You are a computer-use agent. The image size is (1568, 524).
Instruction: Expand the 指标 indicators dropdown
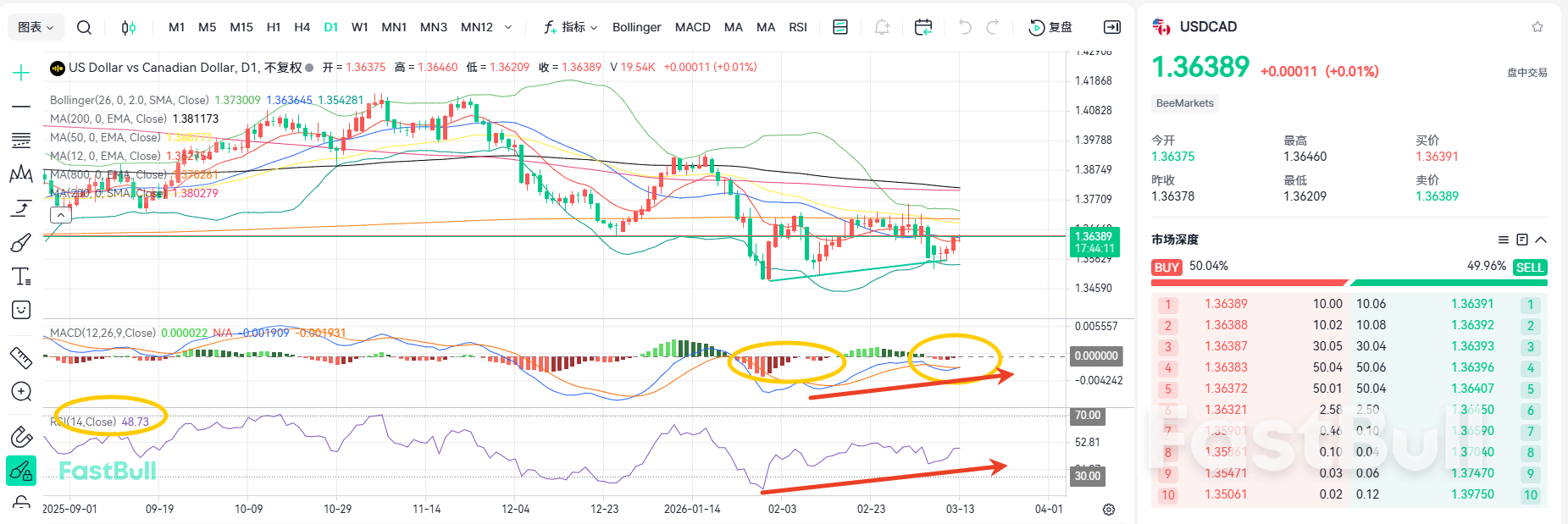[571, 27]
